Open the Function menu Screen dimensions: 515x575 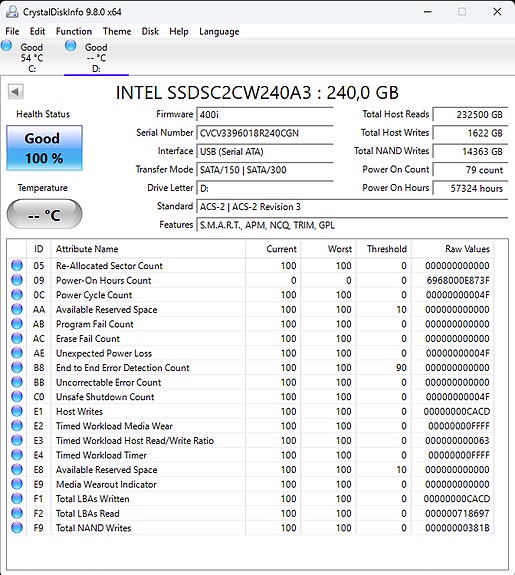74,32
